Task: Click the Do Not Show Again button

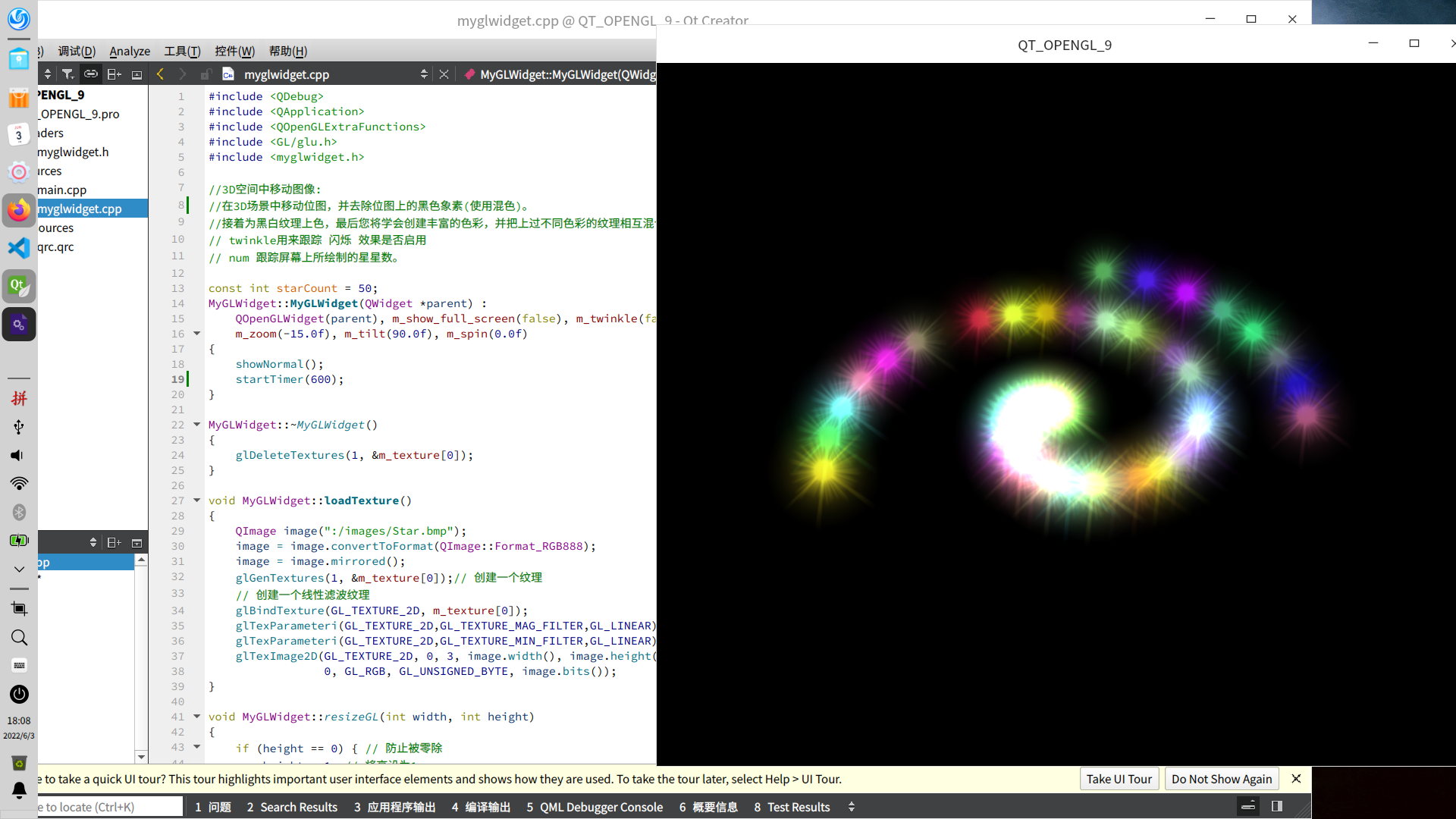Action: [1221, 779]
